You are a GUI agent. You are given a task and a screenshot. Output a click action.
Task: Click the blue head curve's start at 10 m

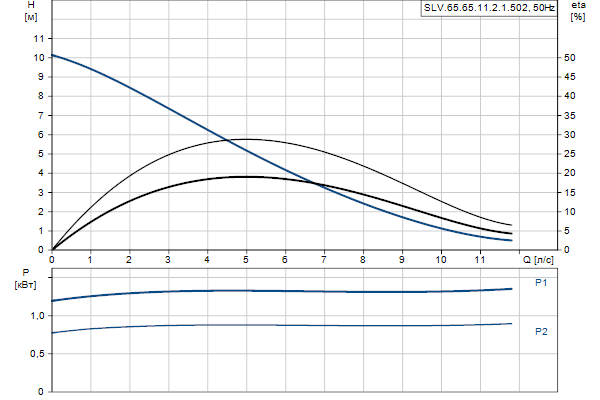[53, 55]
